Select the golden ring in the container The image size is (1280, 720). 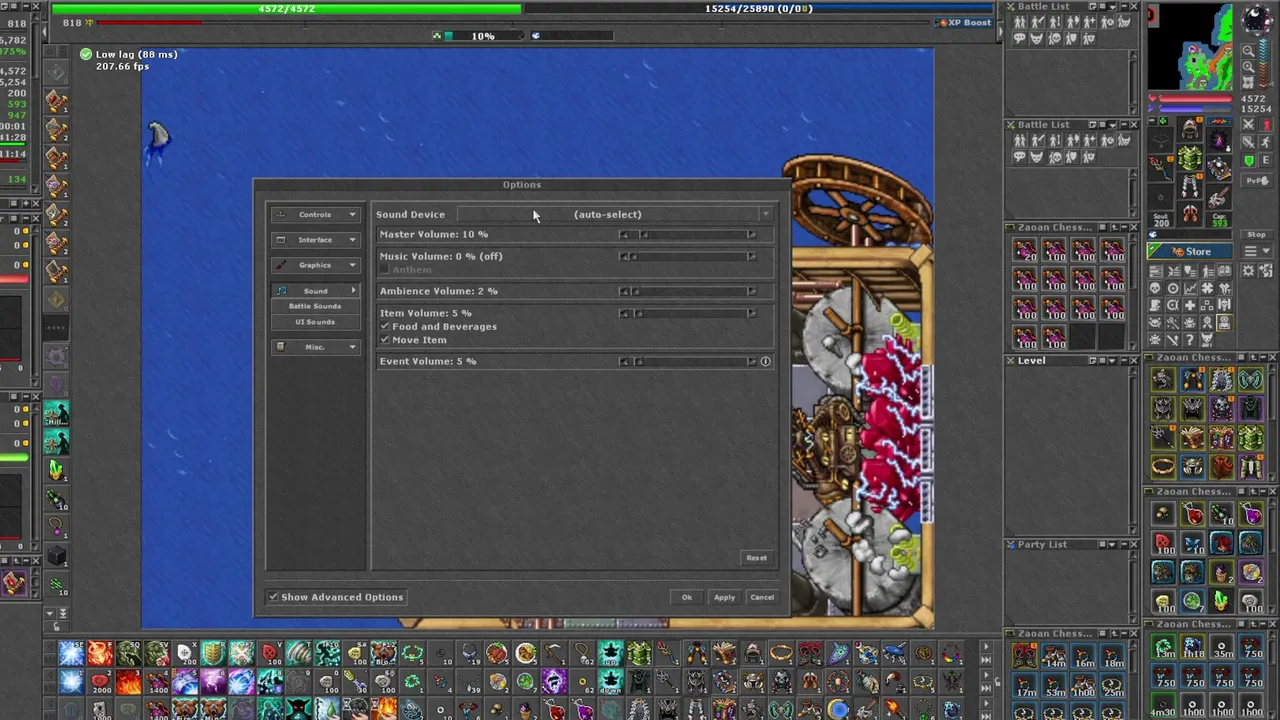(x=1161, y=466)
